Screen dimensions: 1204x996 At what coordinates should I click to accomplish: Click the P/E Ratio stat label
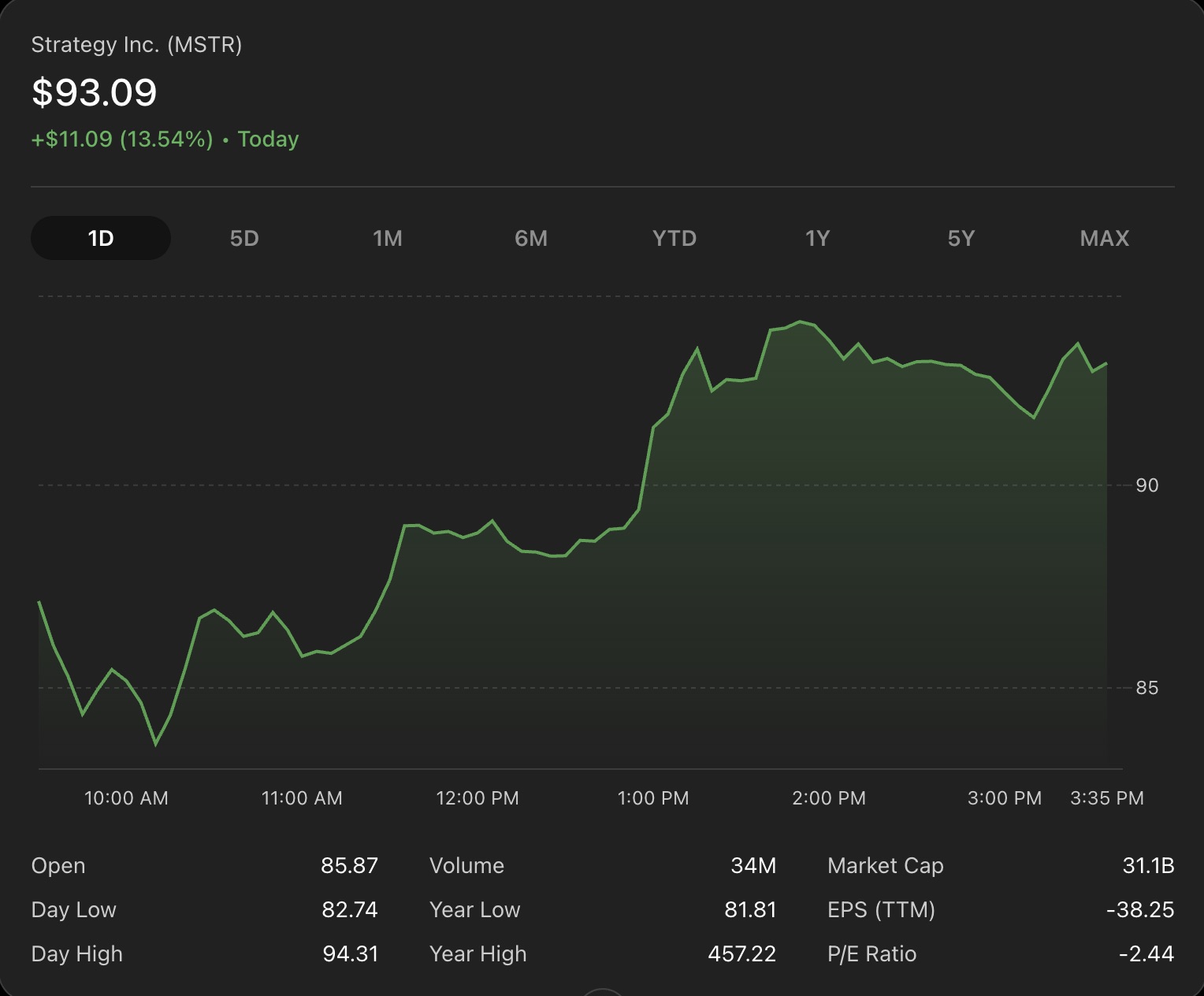coord(872,953)
